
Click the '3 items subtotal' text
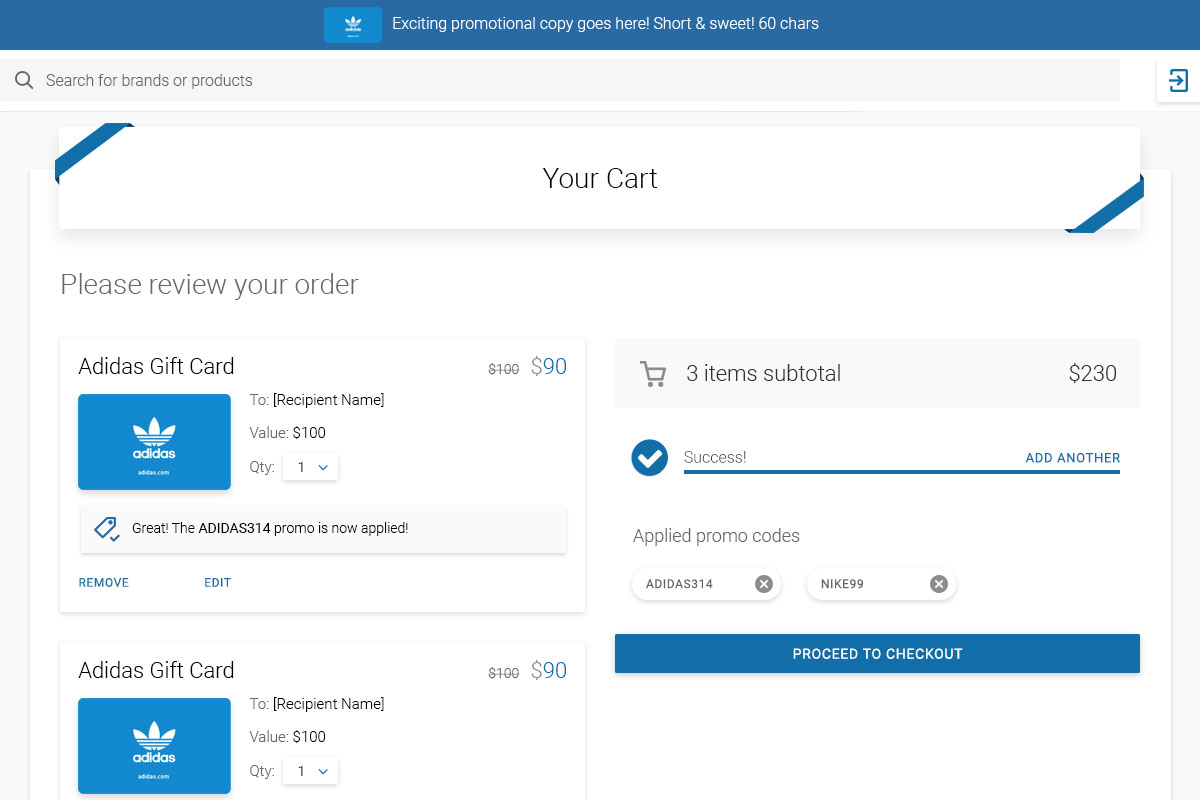click(763, 373)
